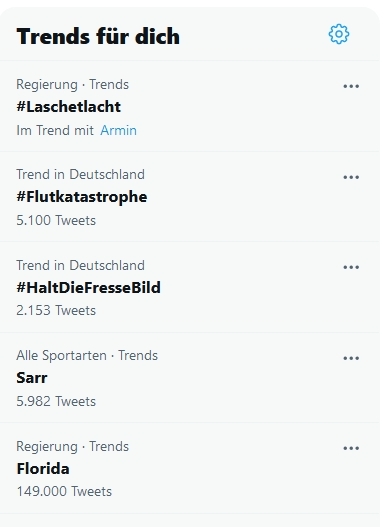Select the 2.153 Tweets count under #HaltDieFresseBild

(56, 311)
